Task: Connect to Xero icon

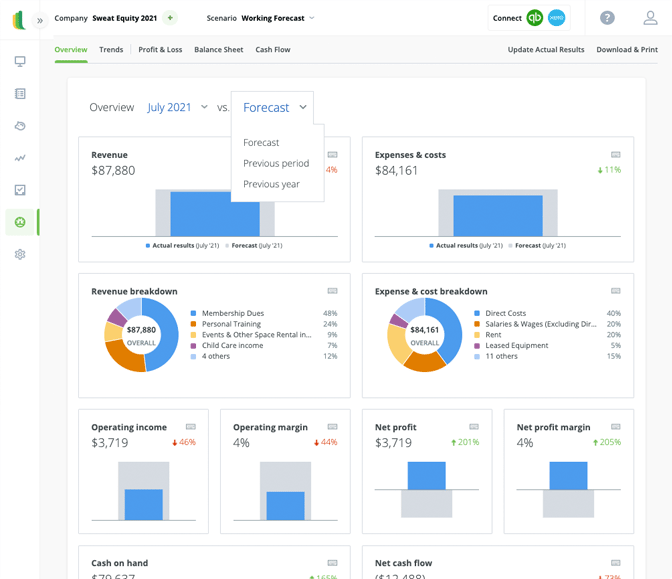Action: coord(556,18)
